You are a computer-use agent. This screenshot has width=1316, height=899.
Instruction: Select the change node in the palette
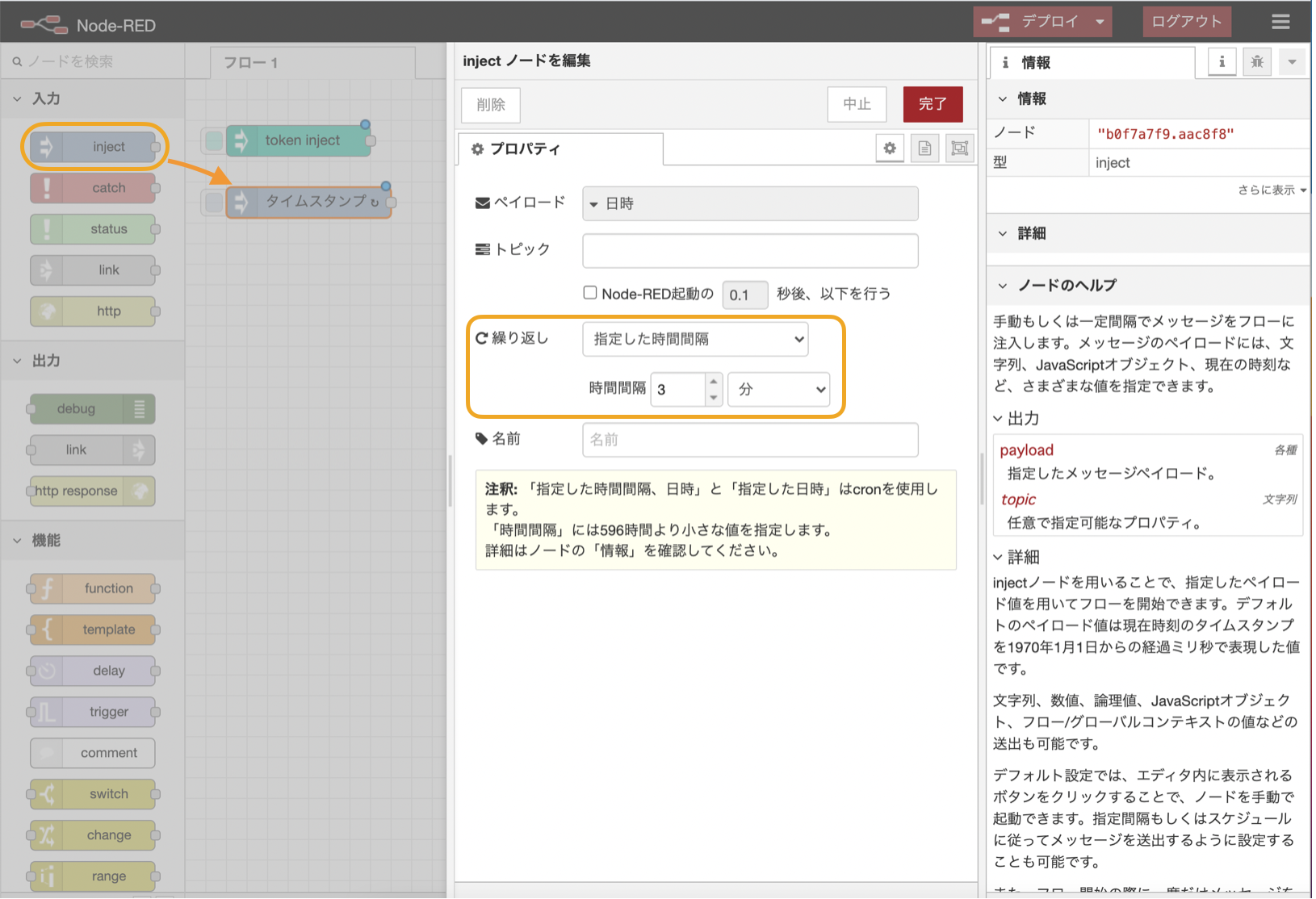pos(93,835)
